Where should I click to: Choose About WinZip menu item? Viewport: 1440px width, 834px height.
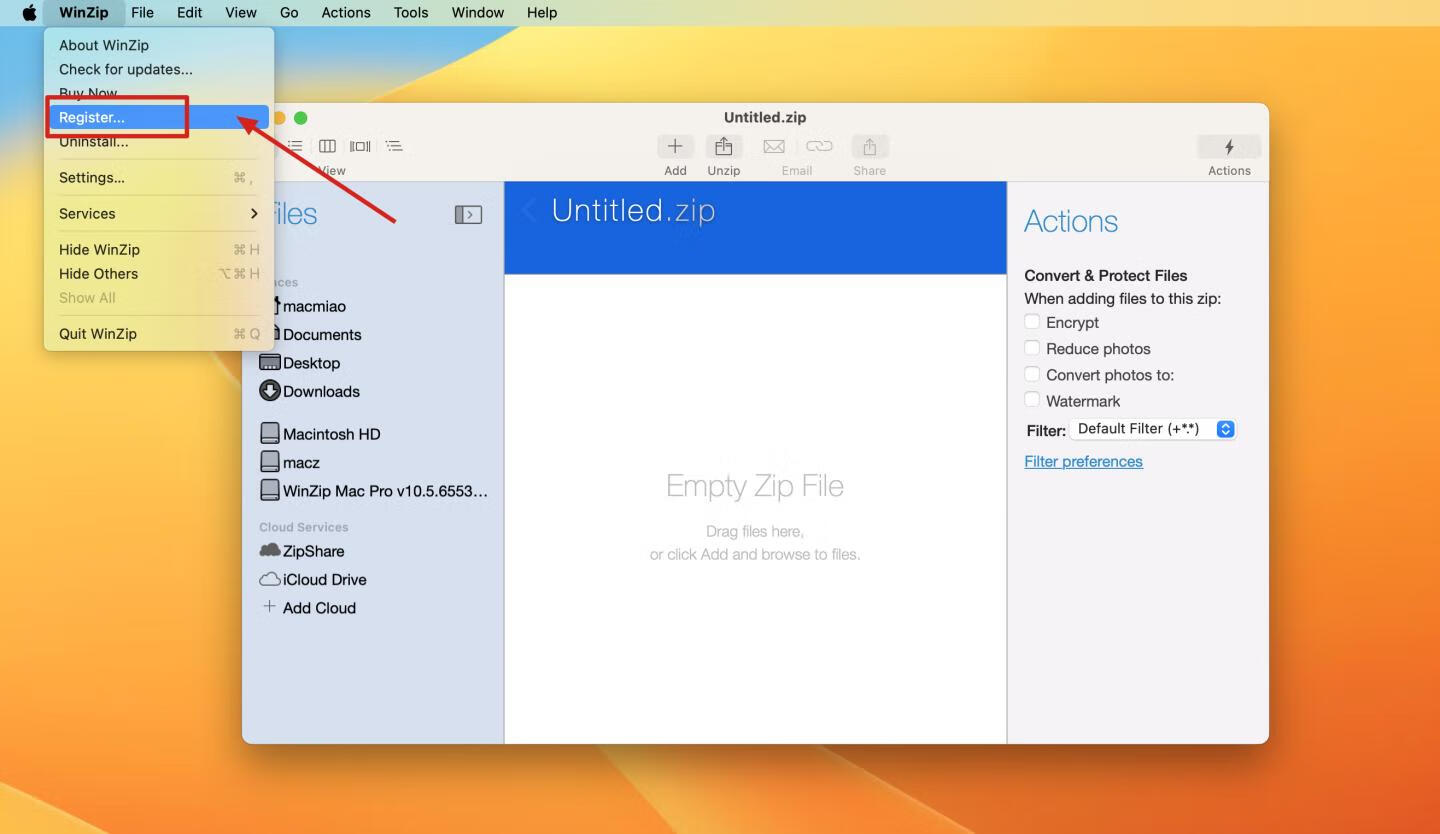pyautogui.click(x=159, y=45)
